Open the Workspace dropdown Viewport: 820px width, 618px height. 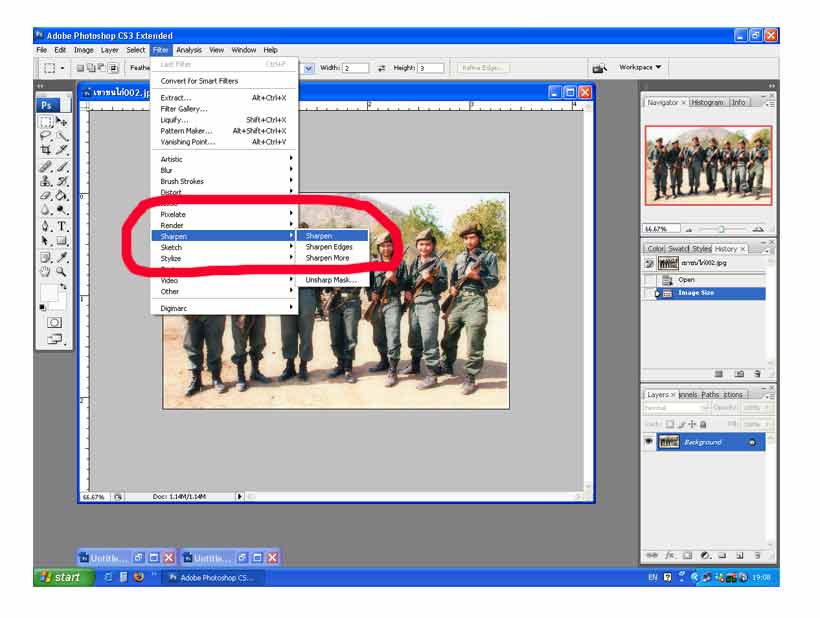[x=640, y=68]
